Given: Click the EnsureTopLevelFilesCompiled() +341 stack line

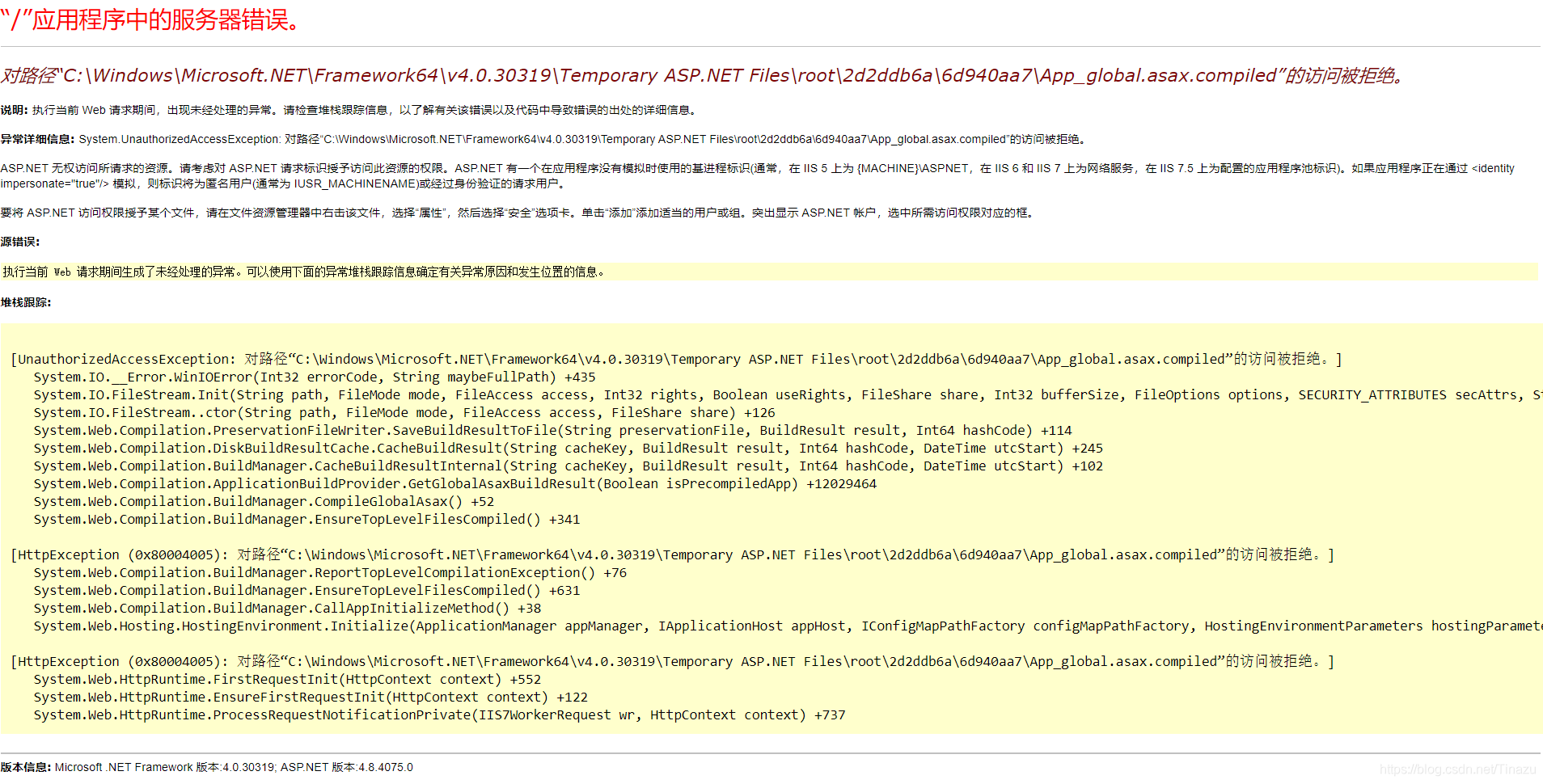Looking at the screenshot, I should pyautogui.click(x=306, y=519).
